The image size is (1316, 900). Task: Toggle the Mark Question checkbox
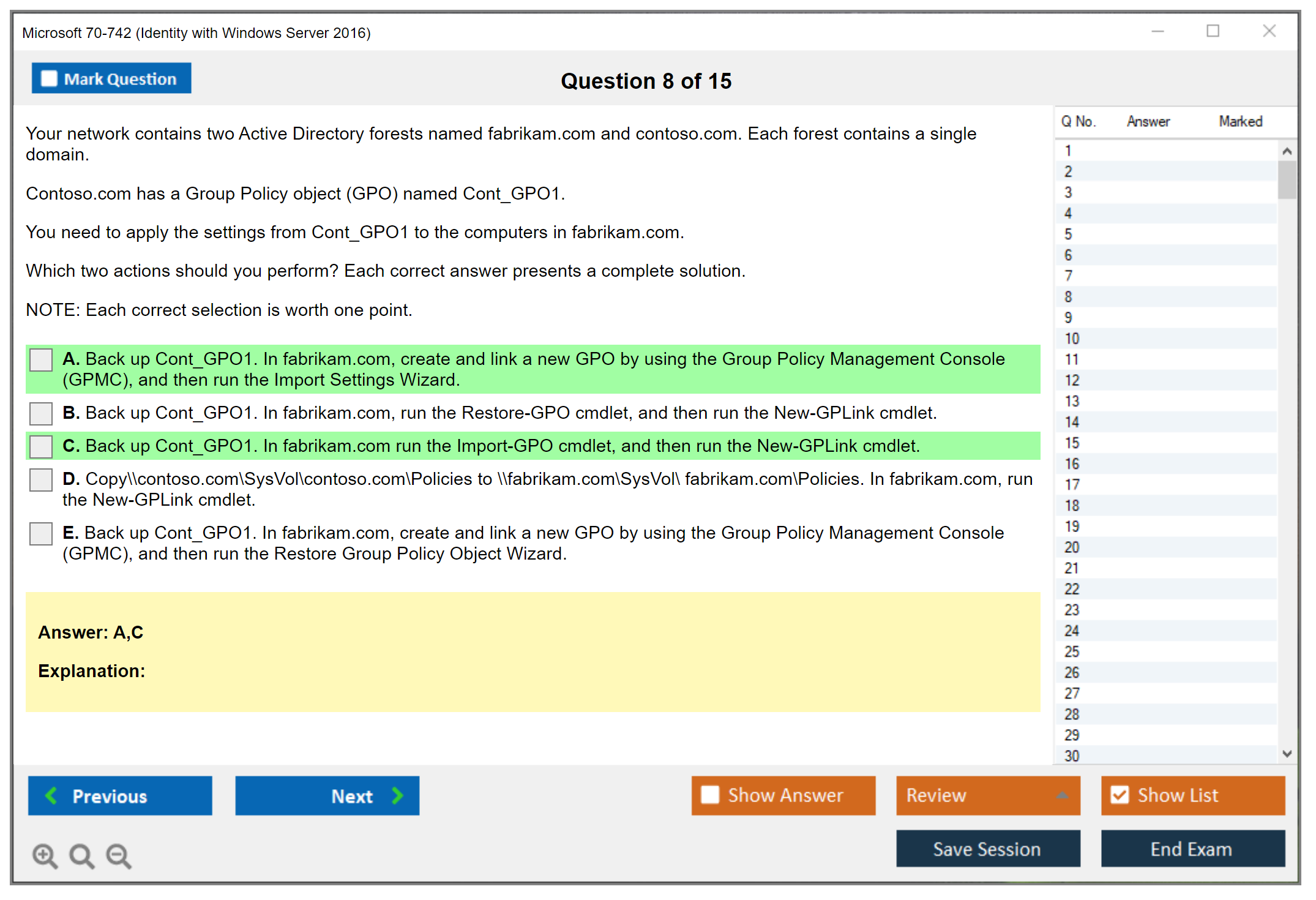point(49,78)
